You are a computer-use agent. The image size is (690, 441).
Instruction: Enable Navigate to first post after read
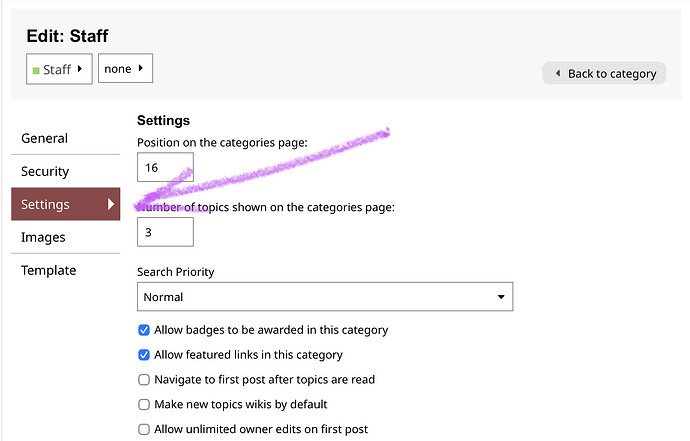pyautogui.click(x=144, y=379)
